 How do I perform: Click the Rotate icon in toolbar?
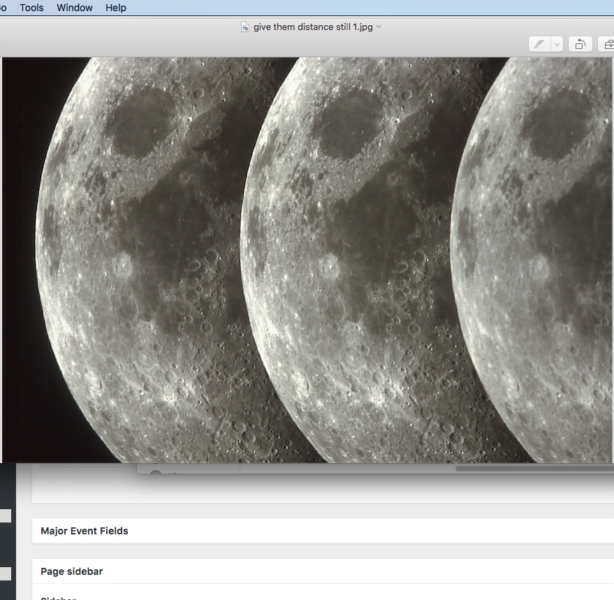click(x=580, y=44)
